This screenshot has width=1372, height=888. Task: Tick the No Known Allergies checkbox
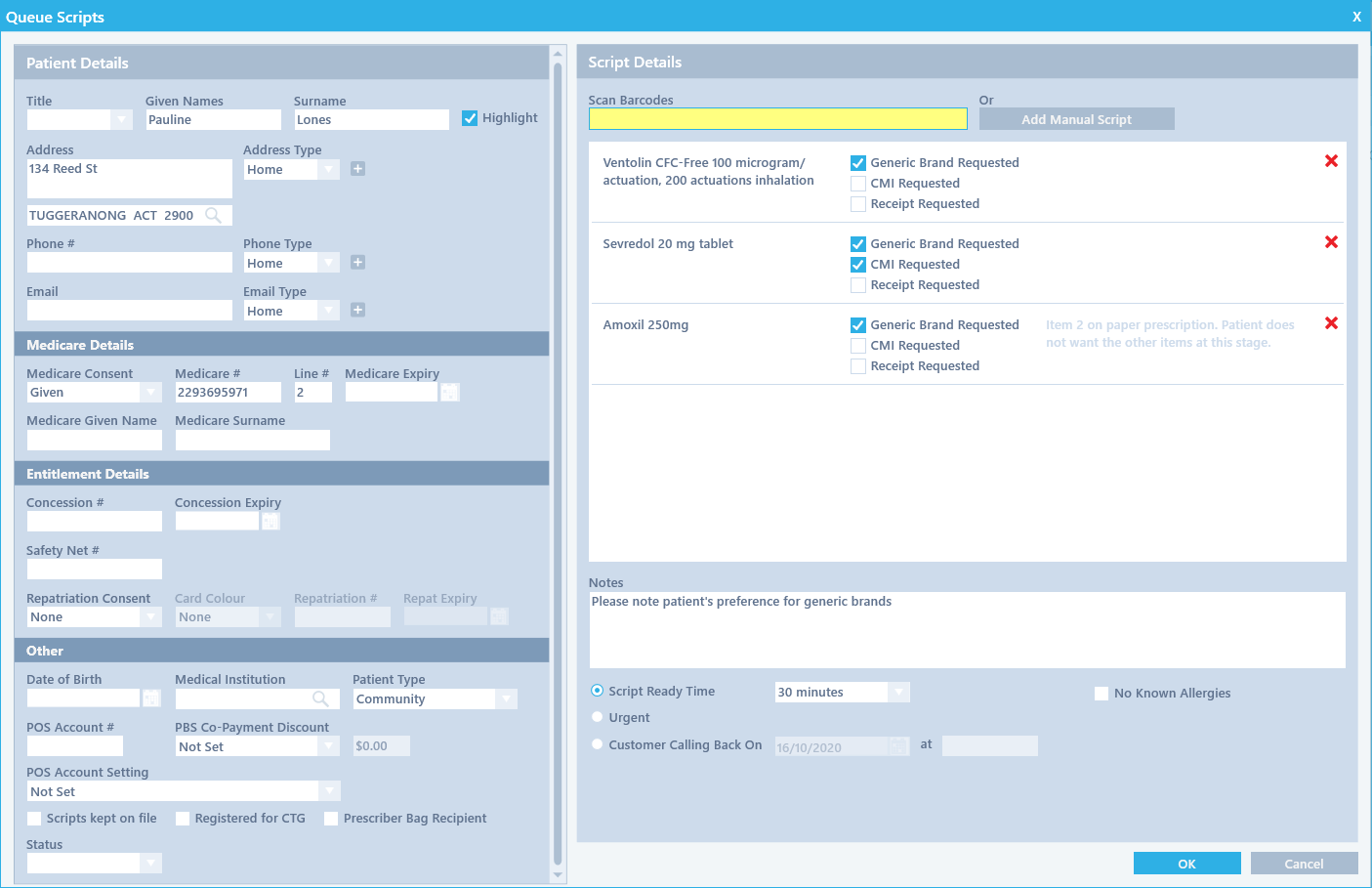pyautogui.click(x=1102, y=694)
